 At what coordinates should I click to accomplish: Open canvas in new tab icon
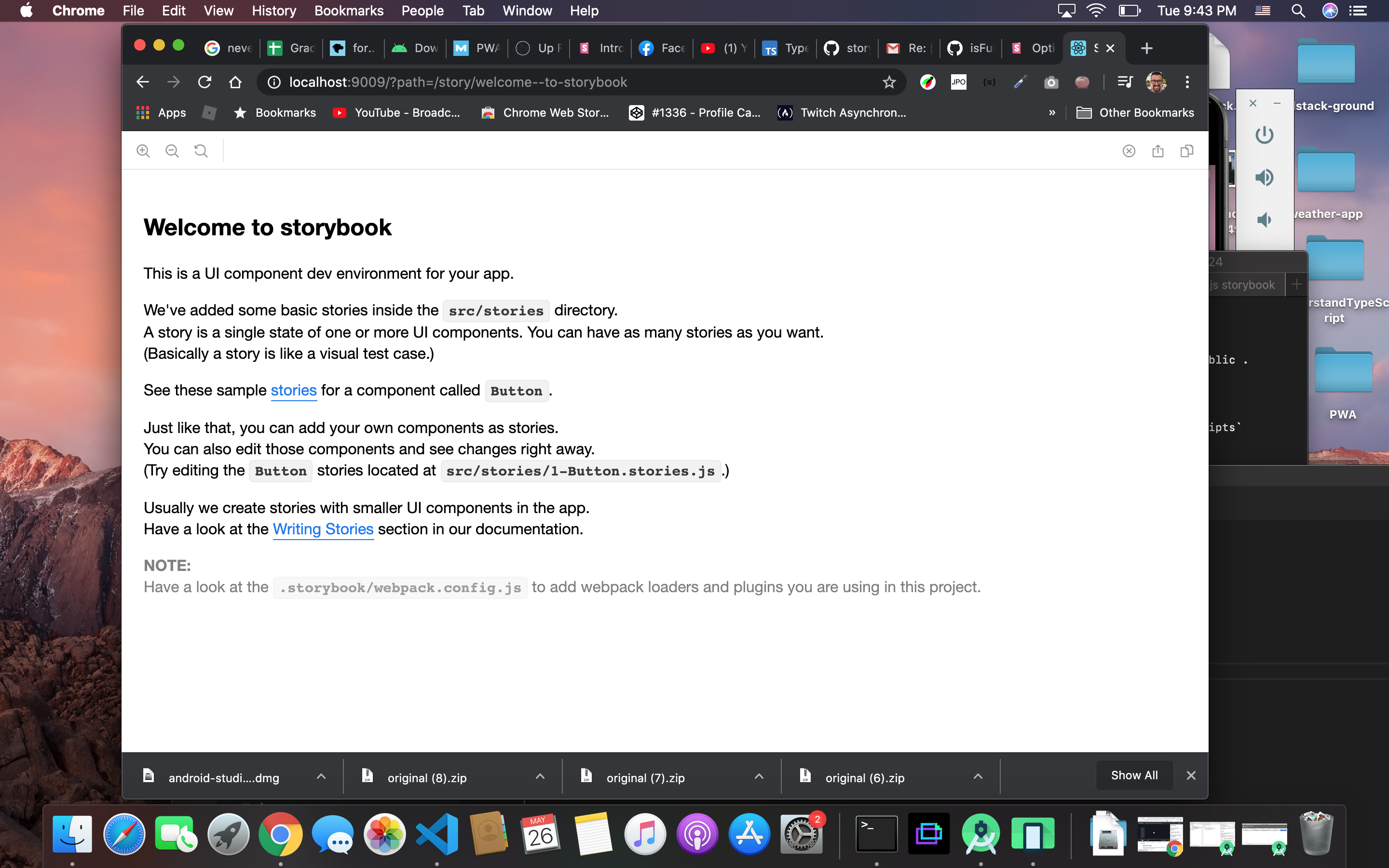coord(1157,151)
